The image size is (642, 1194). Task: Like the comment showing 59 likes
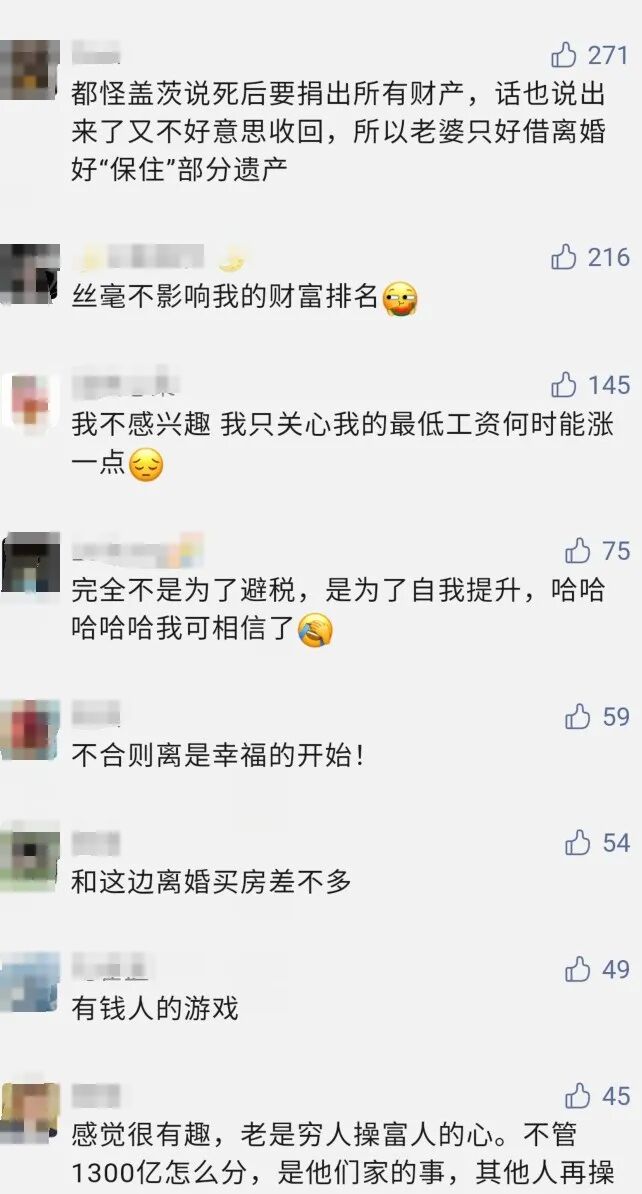pyautogui.click(x=578, y=716)
